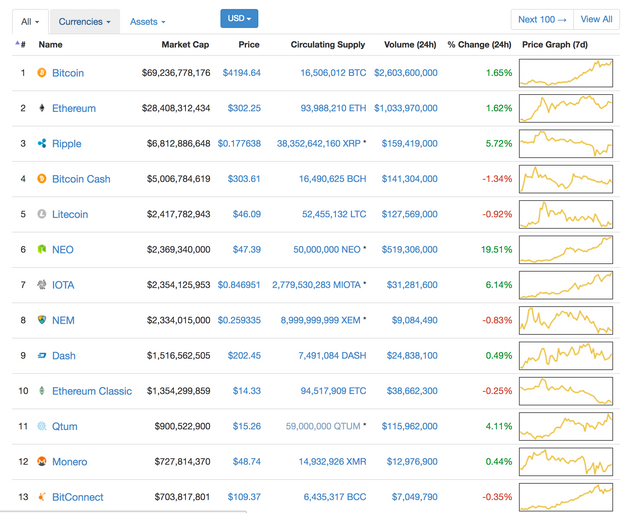Viewport: 640px width, 513px height.
Task: Open Dash 7d price graph
Action: pyautogui.click(x=566, y=355)
